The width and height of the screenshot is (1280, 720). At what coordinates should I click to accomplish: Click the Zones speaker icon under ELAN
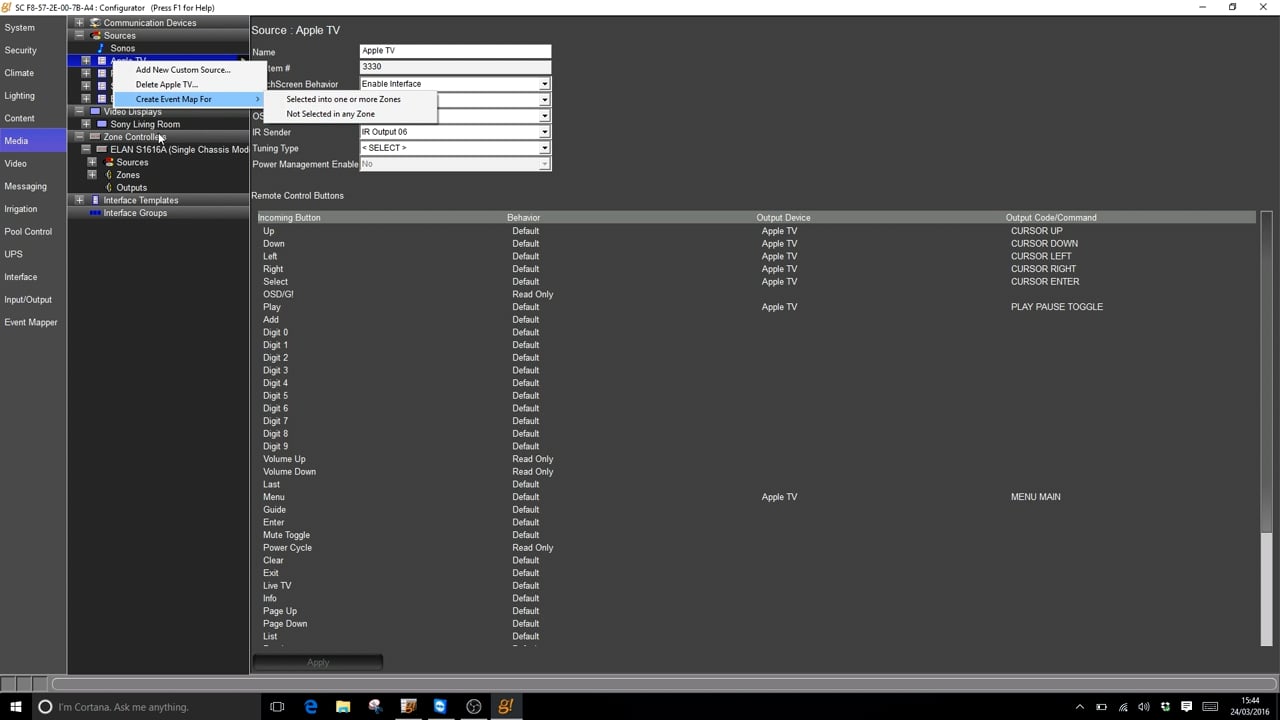tap(108, 175)
